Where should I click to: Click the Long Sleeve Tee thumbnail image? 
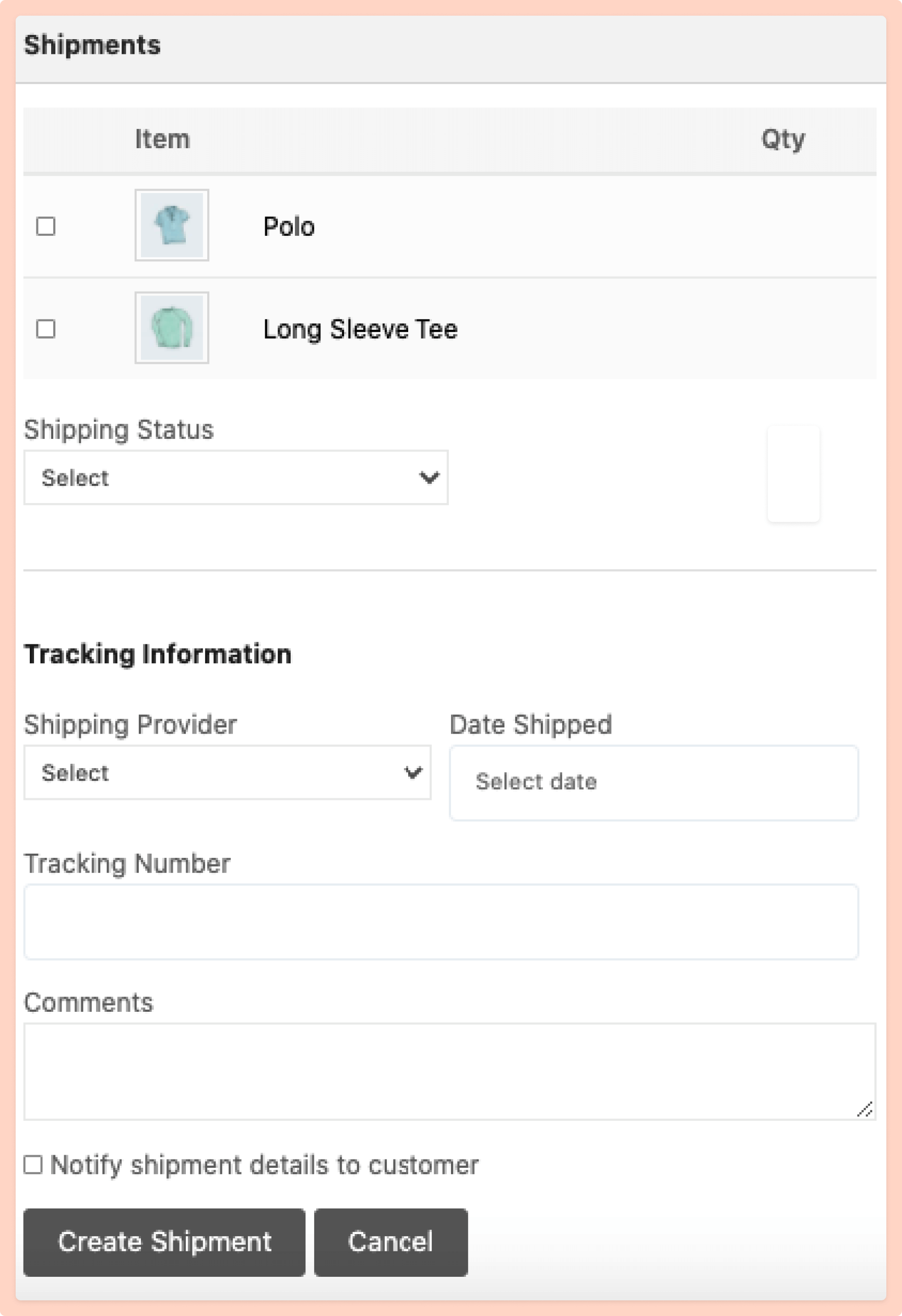point(172,328)
